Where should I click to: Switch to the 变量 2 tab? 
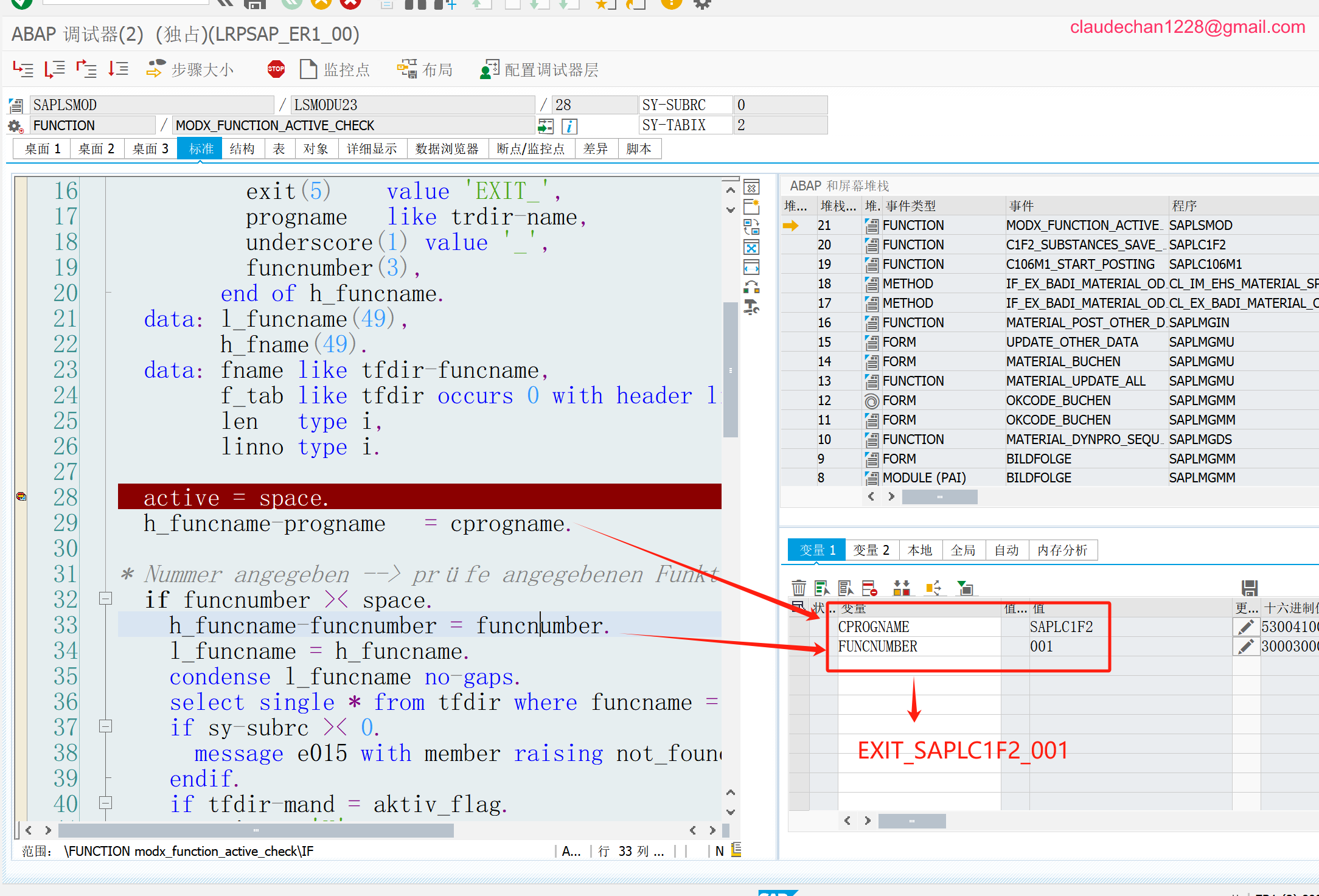tap(871, 550)
